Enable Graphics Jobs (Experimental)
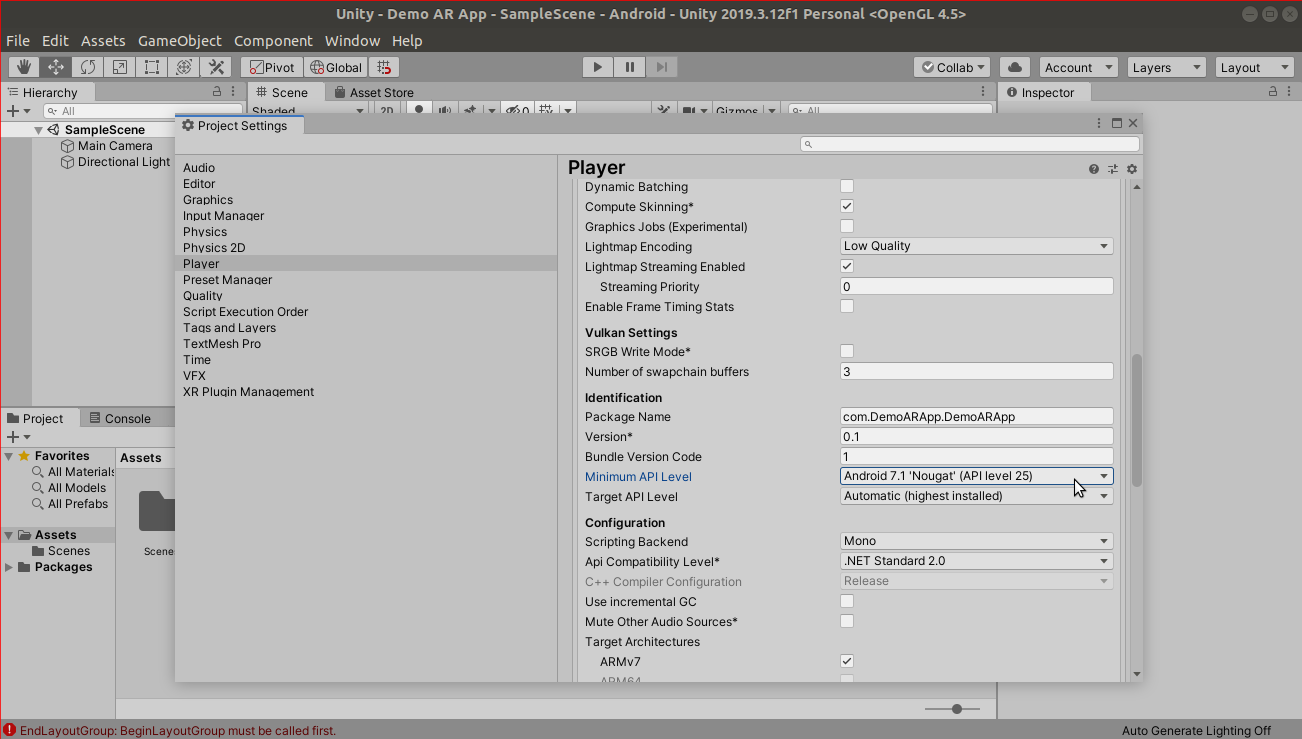 pos(847,226)
